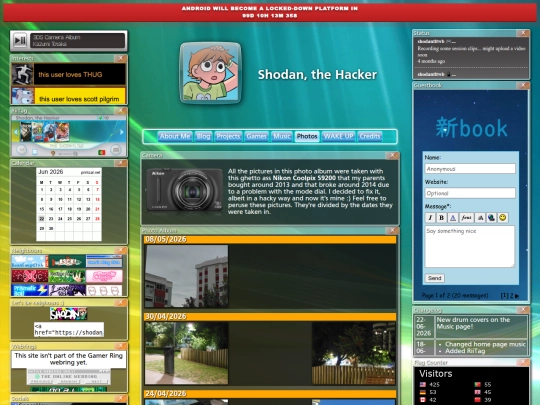Click the Wii button on the RiiTag

coord(21,150)
